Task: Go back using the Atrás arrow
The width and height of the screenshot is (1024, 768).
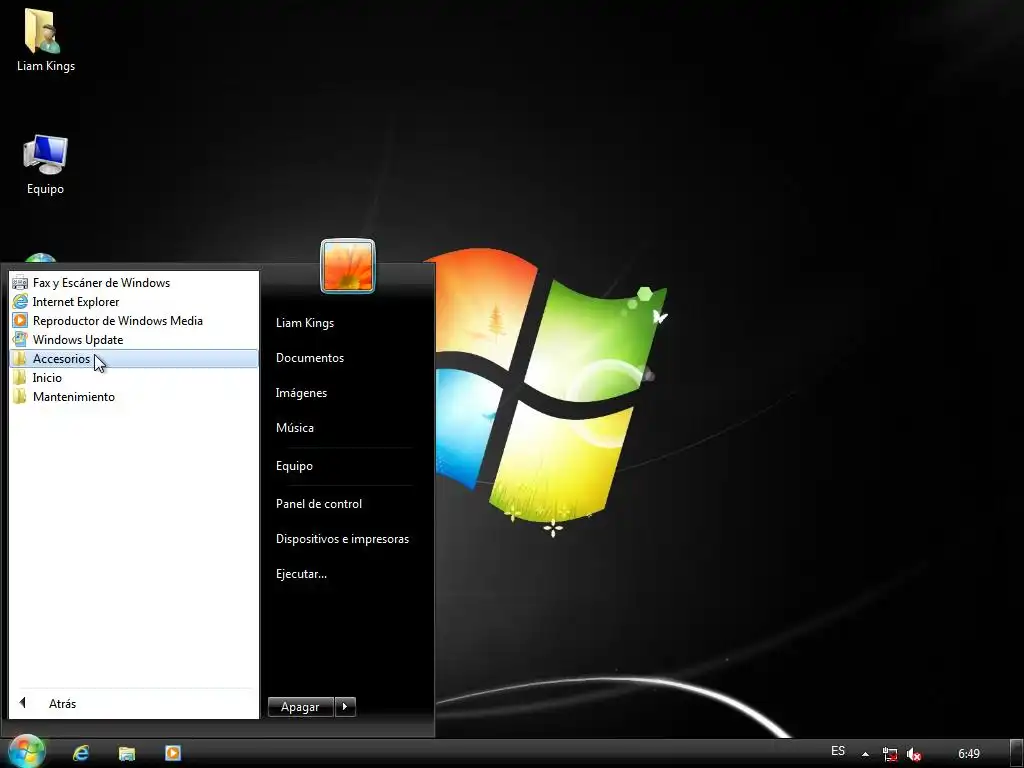Action: coord(23,703)
